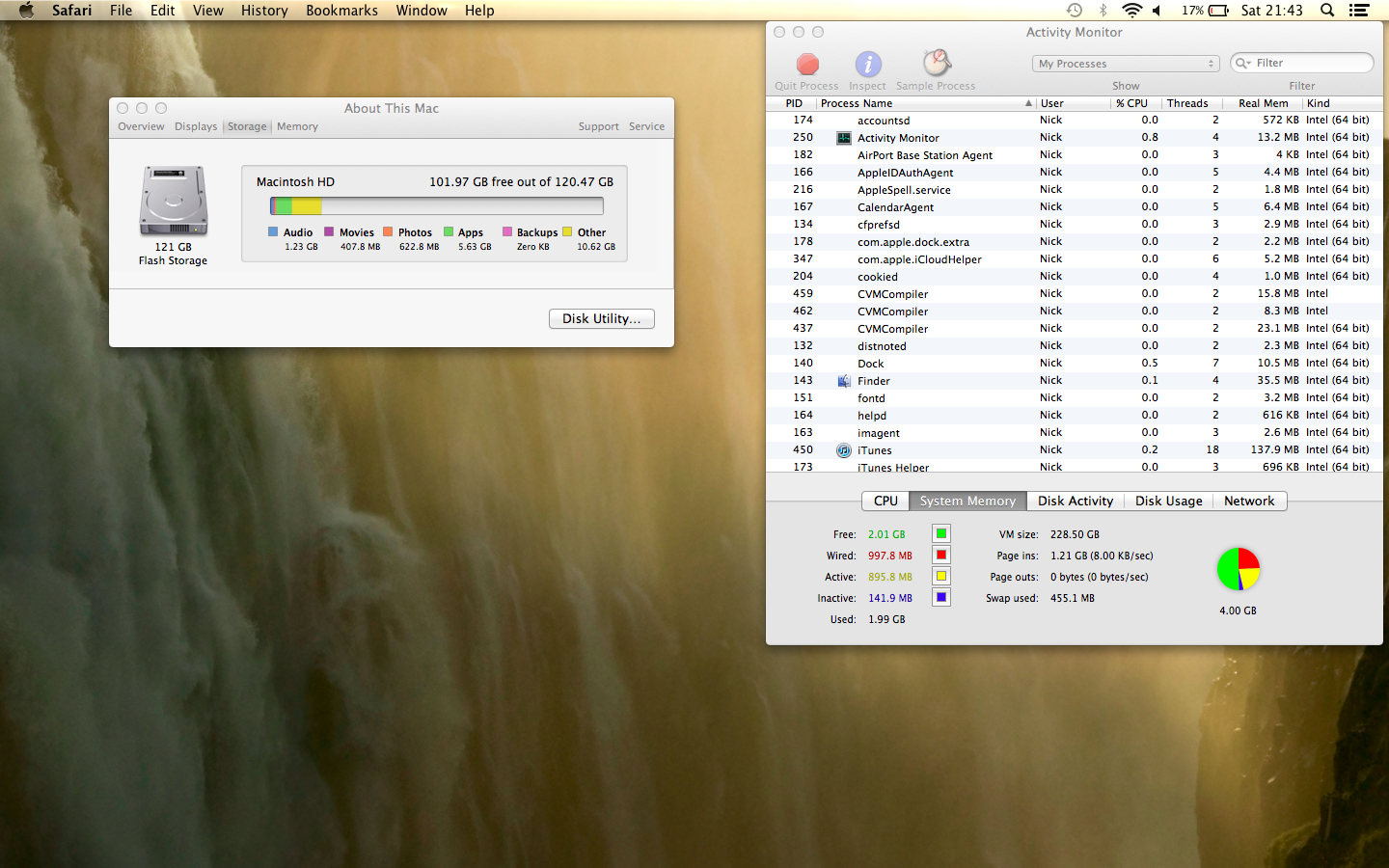This screenshot has height=868, width=1389.
Task: Select the accountsd process row
Action: pyautogui.click(x=1075, y=121)
